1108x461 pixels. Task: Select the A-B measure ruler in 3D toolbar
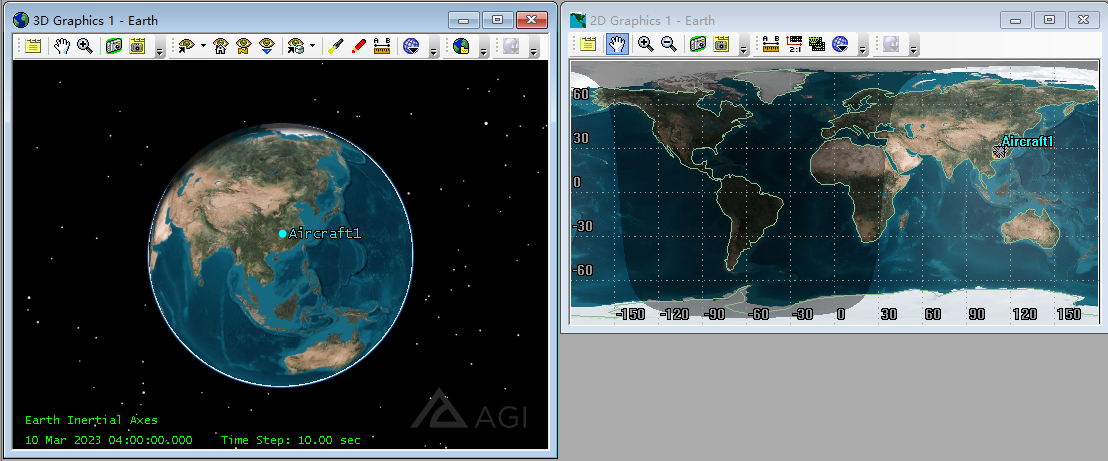(x=382, y=47)
